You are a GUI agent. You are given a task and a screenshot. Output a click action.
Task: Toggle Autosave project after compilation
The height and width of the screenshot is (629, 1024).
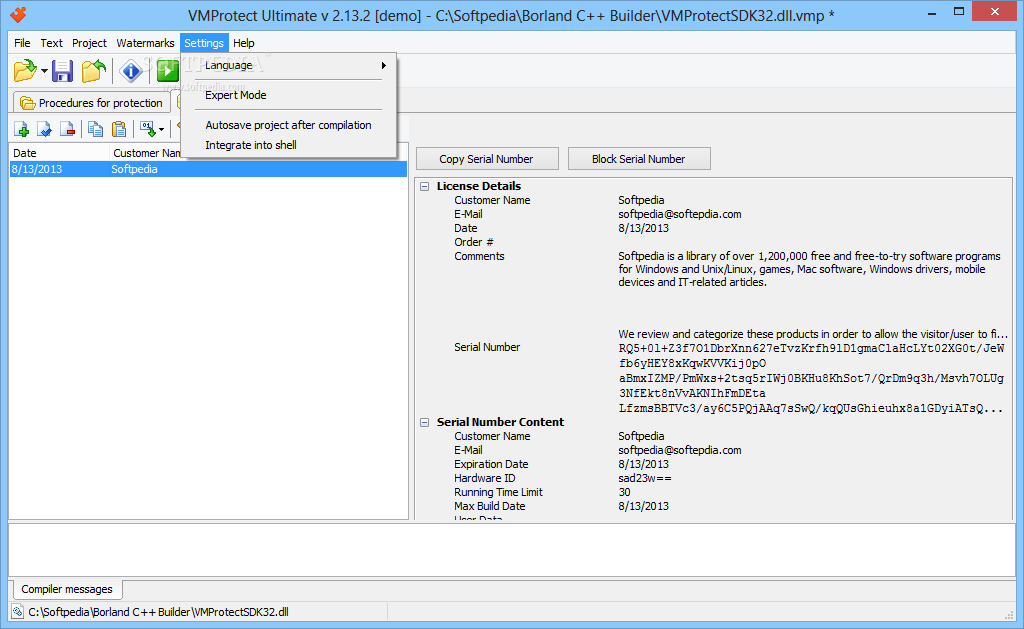tap(289, 125)
